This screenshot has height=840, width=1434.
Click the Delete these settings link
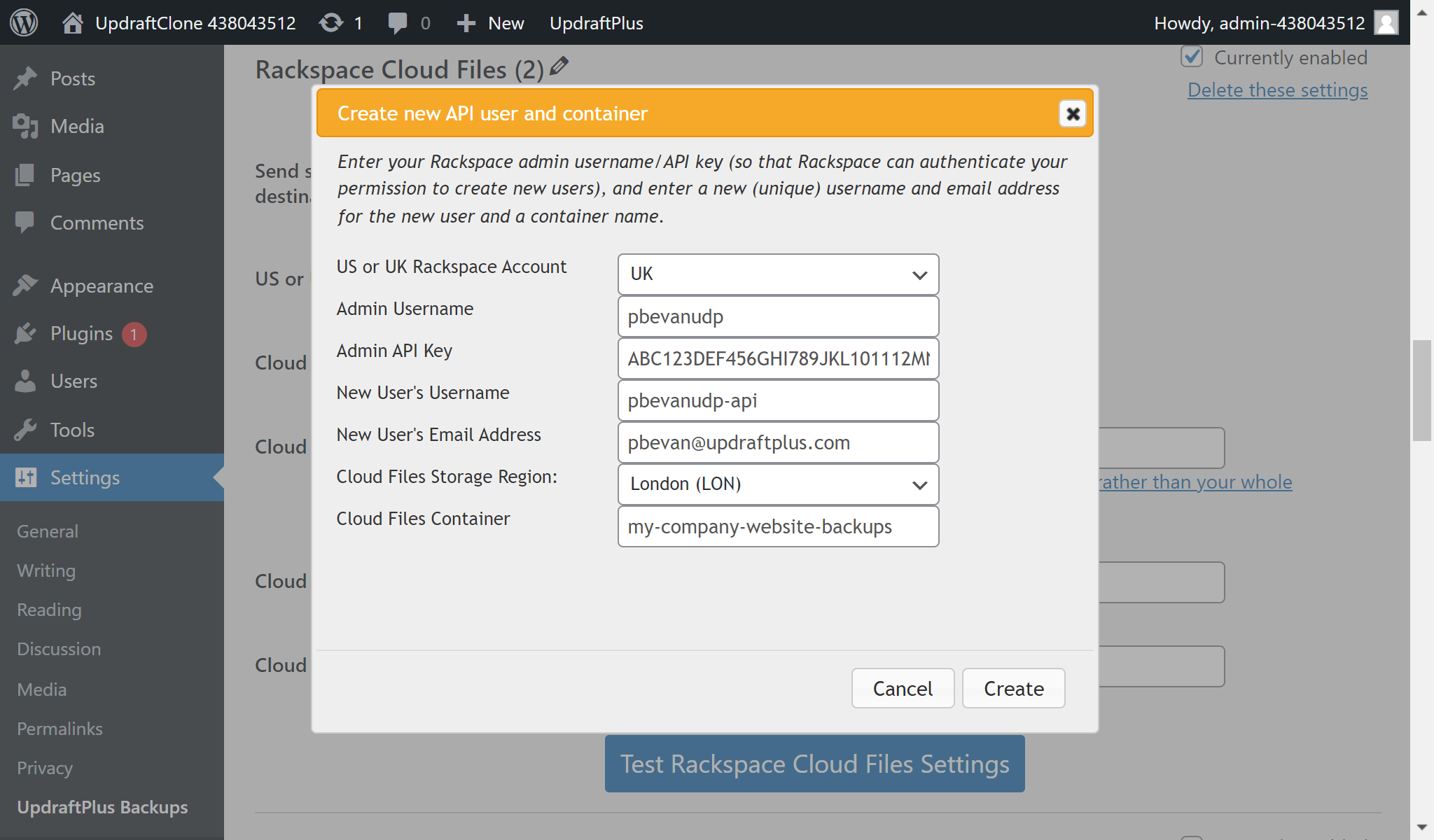point(1277,90)
